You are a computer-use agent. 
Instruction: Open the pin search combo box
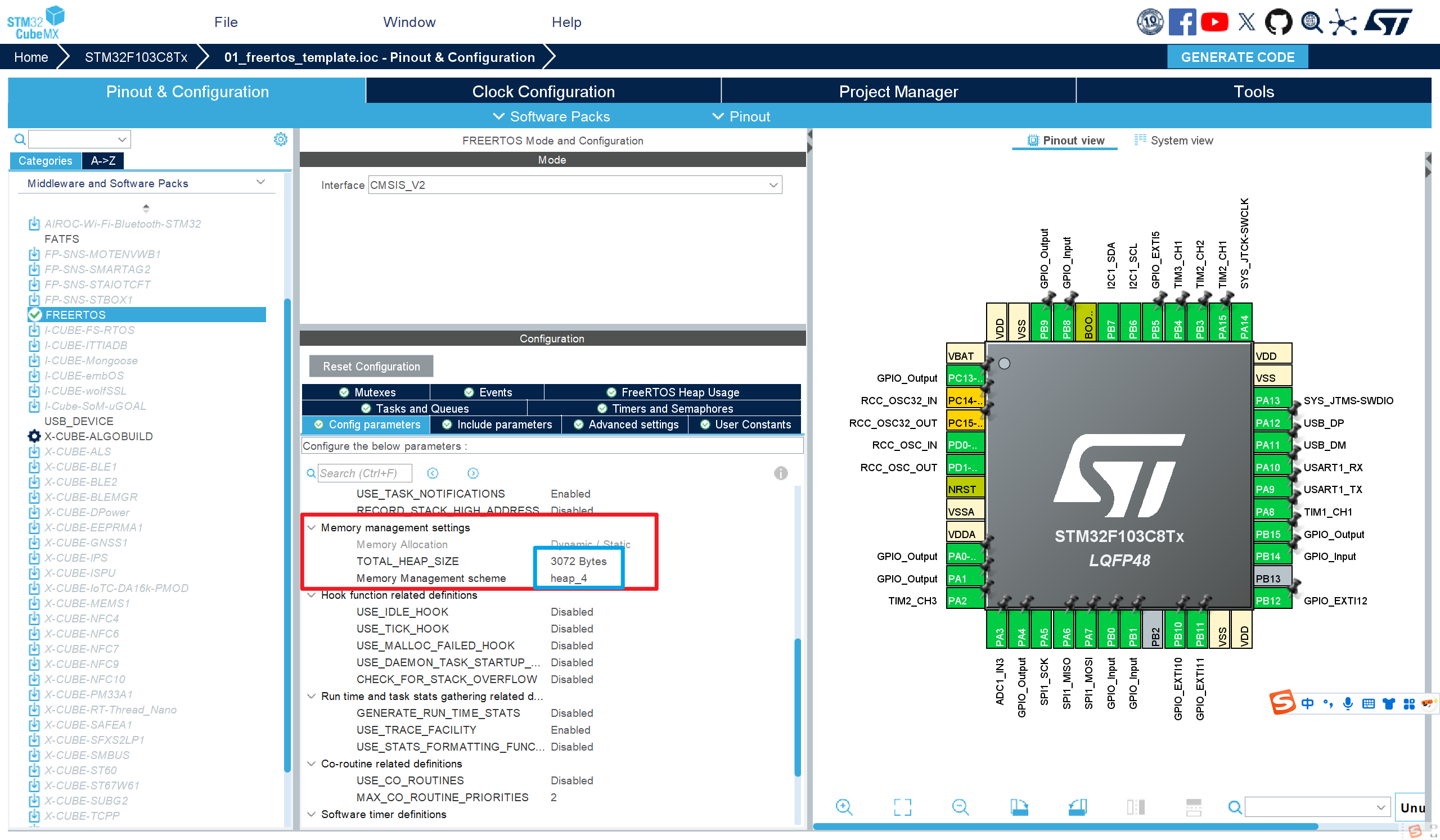pyautogui.click(x=1317, y=807)
